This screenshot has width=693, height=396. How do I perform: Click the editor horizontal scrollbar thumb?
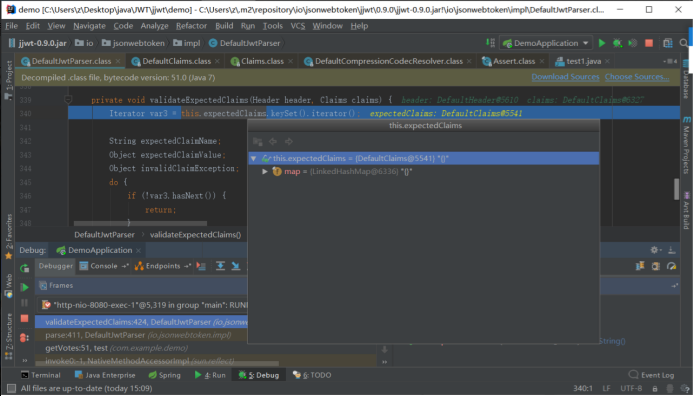click(140, 224)
